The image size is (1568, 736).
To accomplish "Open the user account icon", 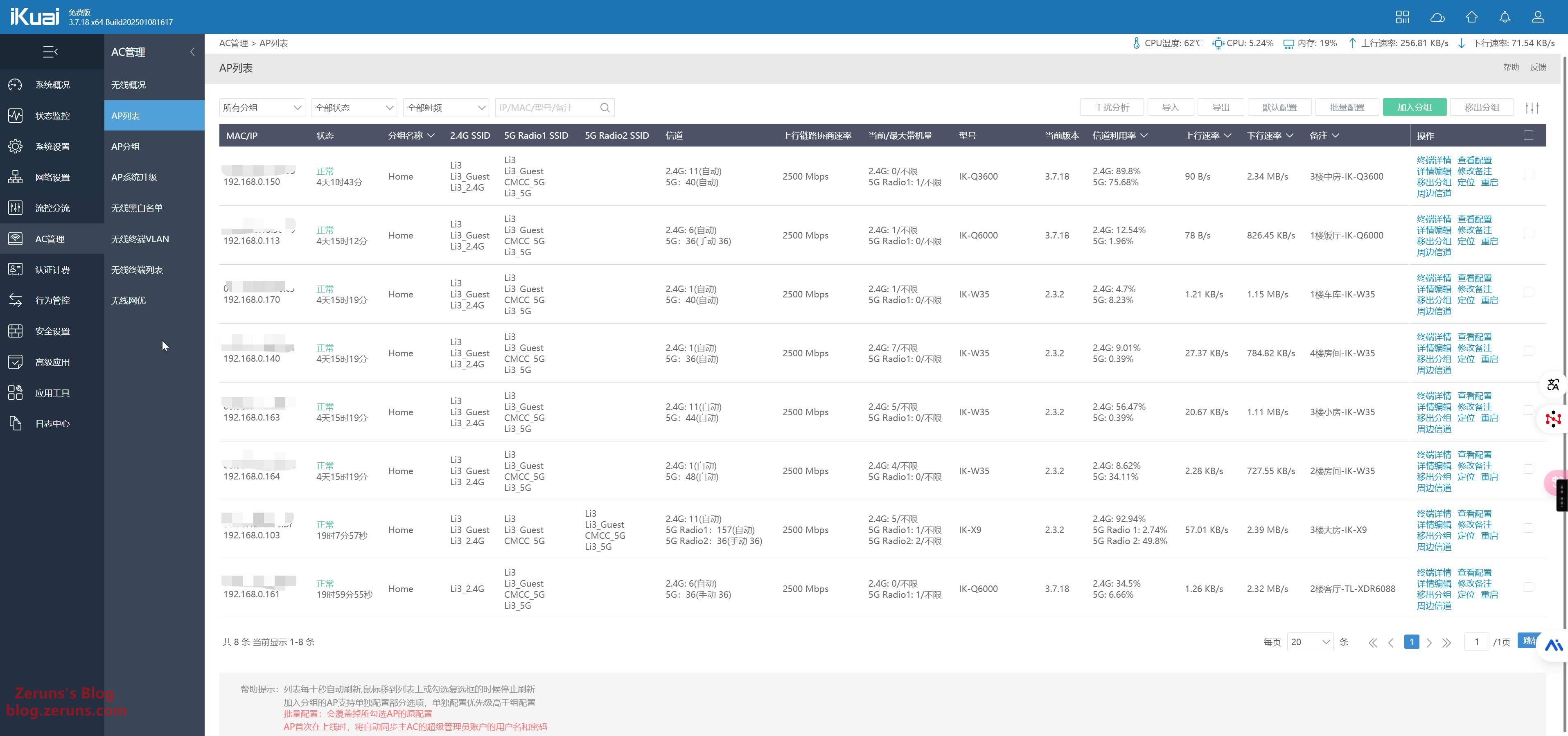I will (x=1538, y=17).
